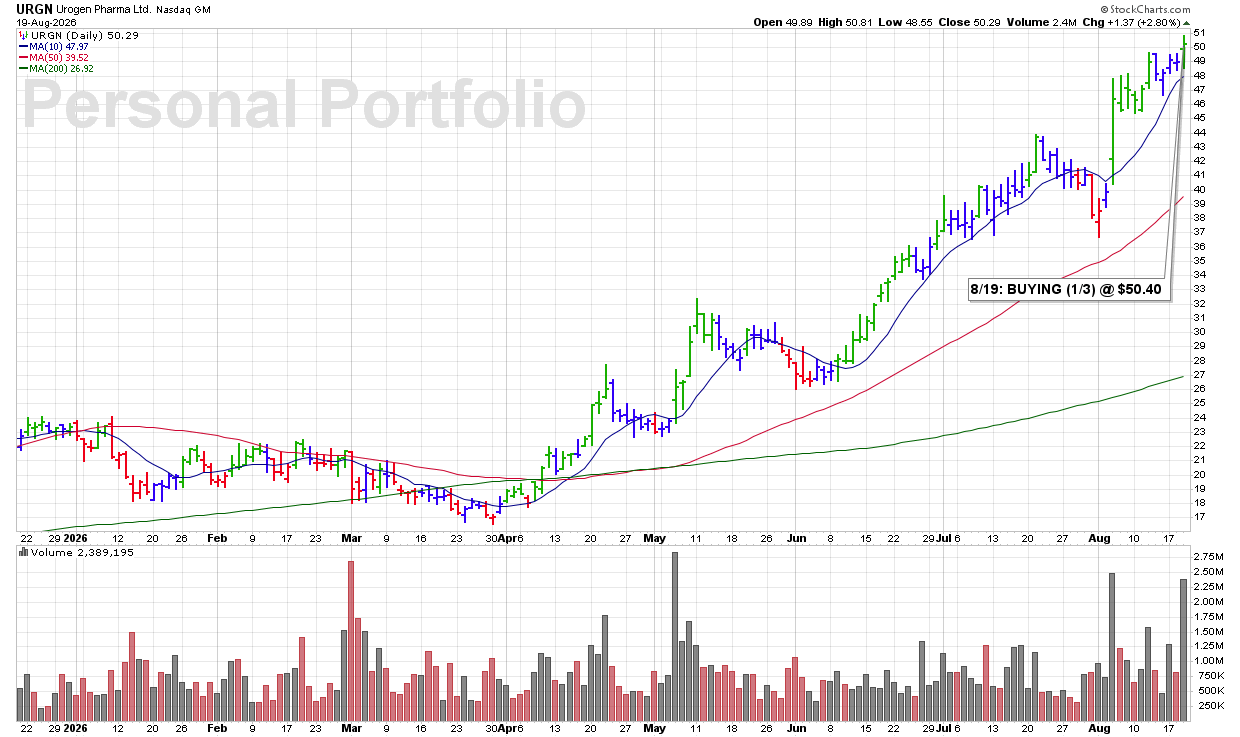Click the 'Jul' date axis label
This screenshot has width=1240, height=737.
click(x=943, y=537)
